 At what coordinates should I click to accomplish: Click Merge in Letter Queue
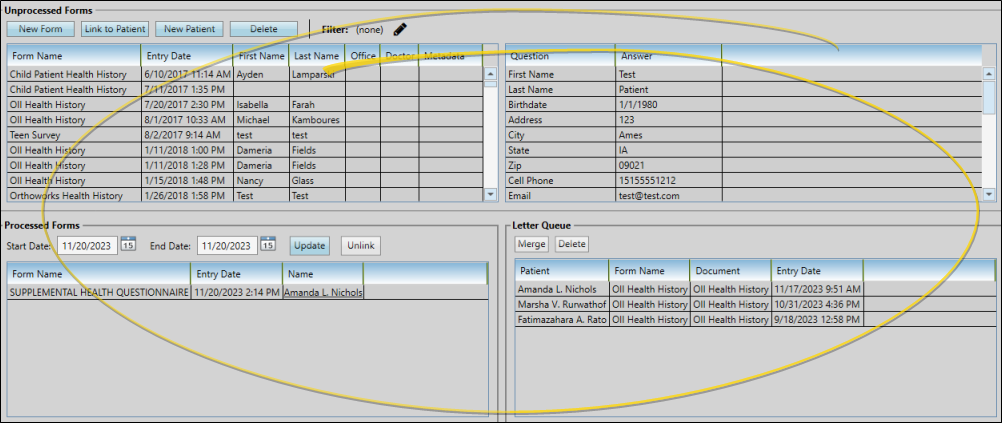[531, 244]
